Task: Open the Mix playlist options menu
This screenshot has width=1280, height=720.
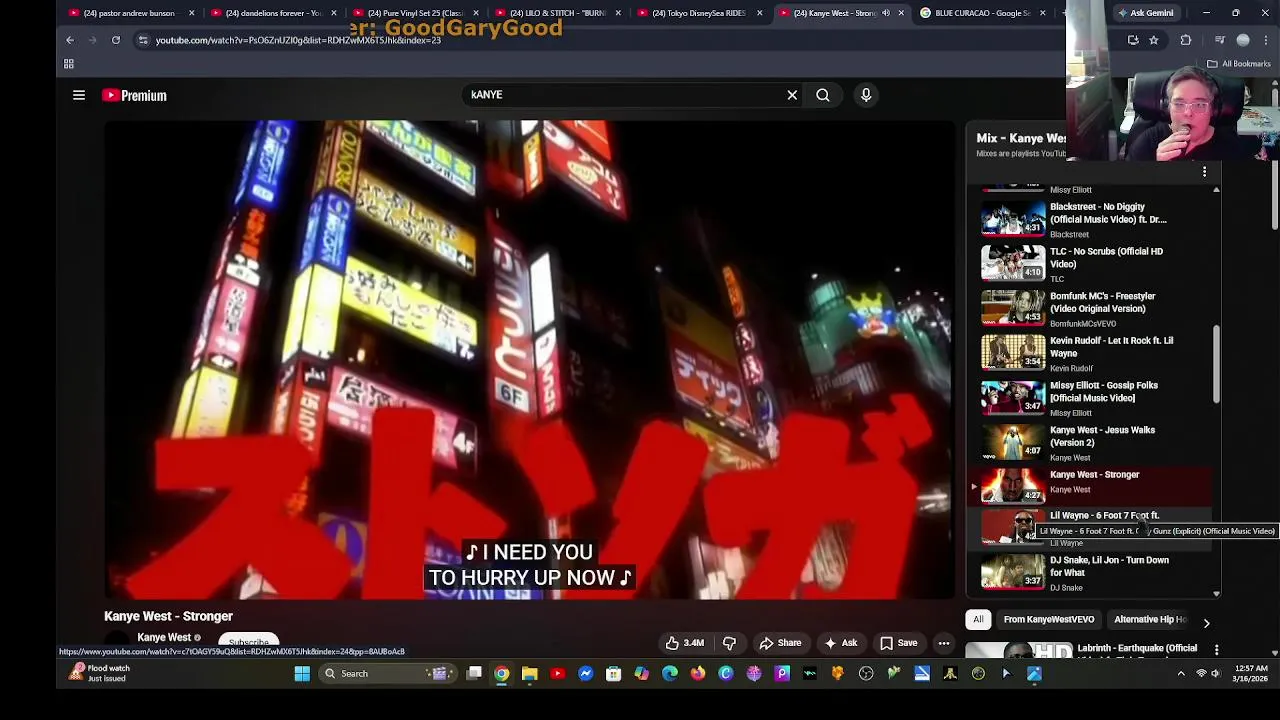Action: point(1204,172)
